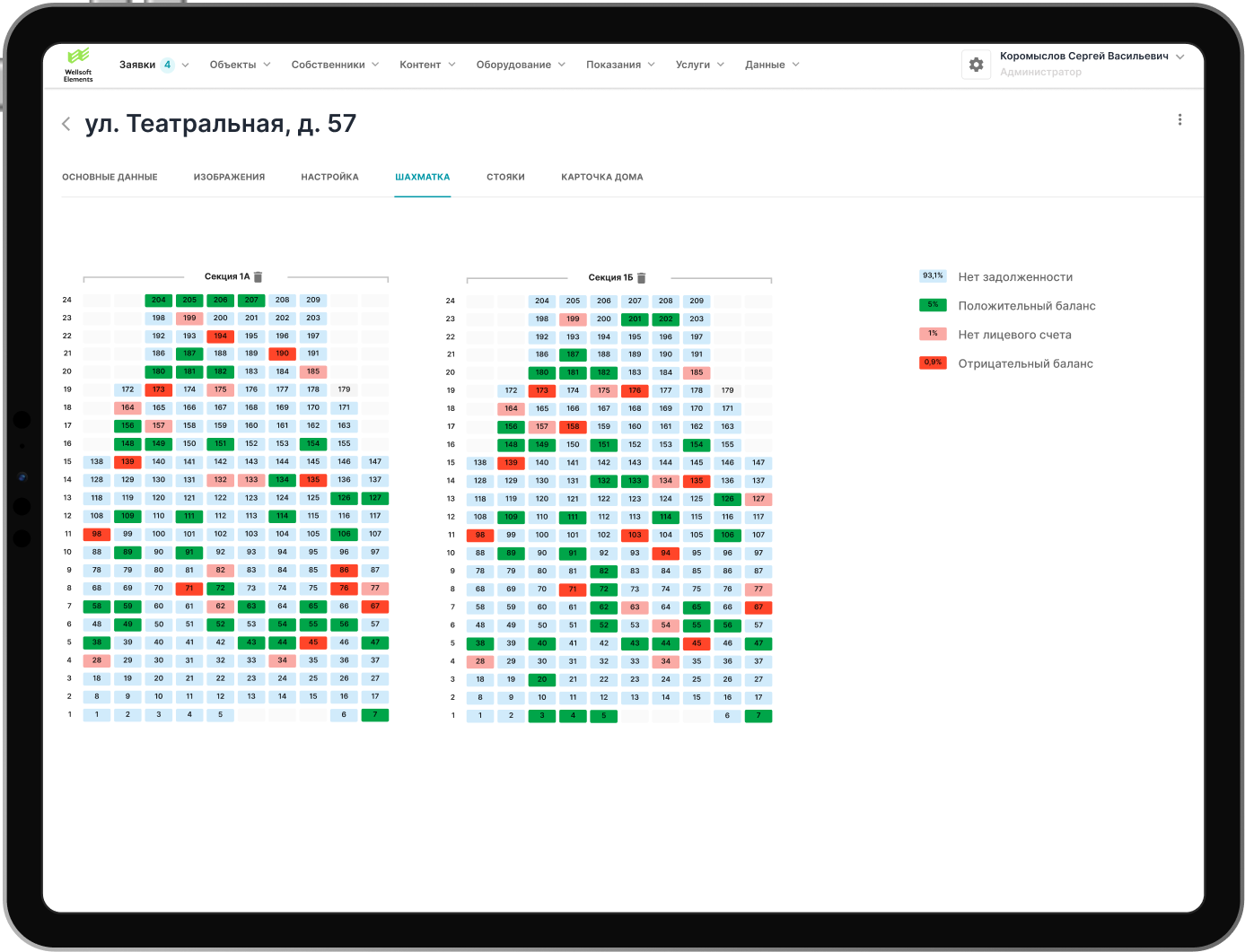Click the Нет задолженности legend label
The width and height of the screenshot is (1245, 952).
1015,277
